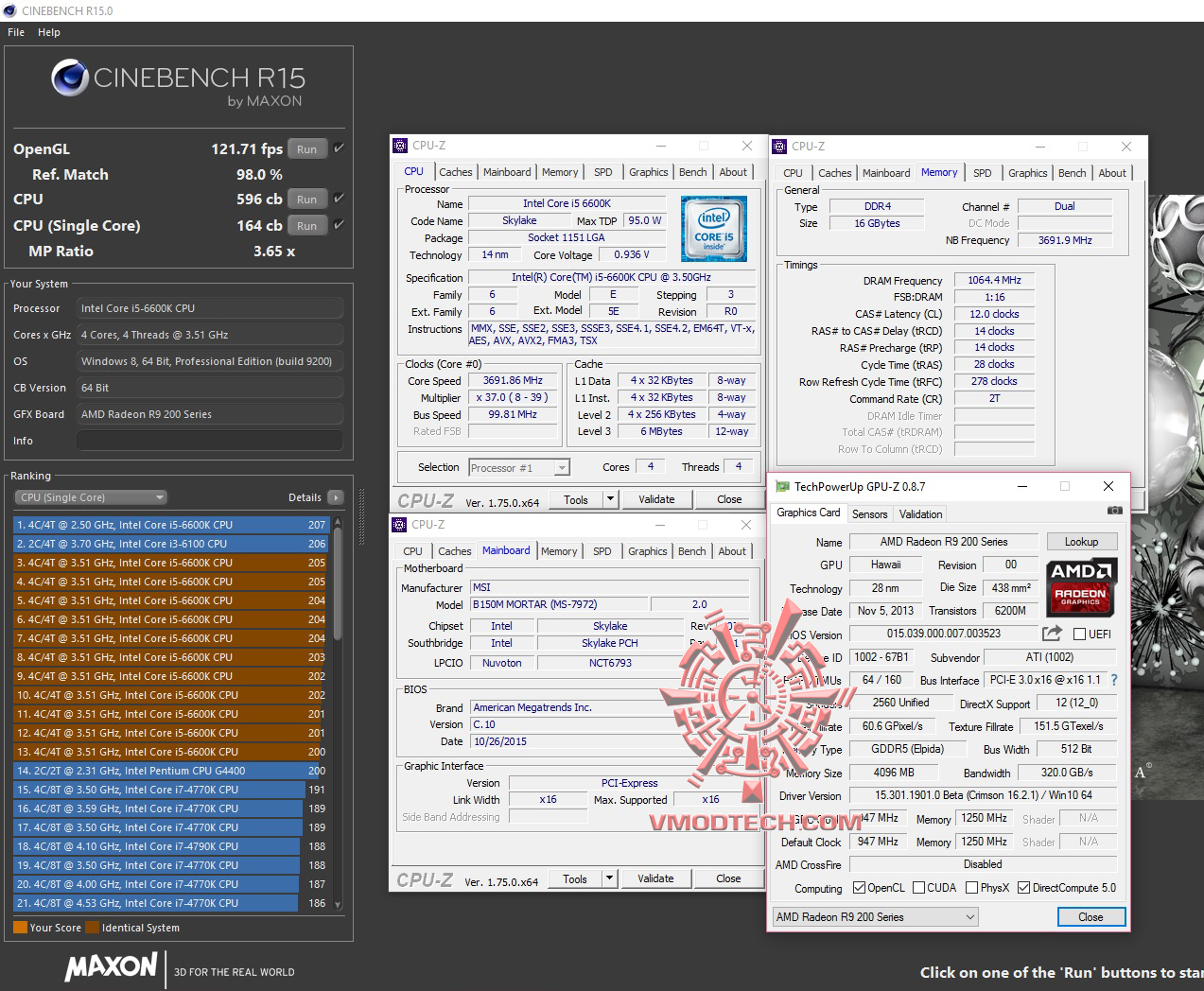The height and width of the screenshot is (991, 1204).
Task: Run the OpenGL benchmark
Action: [x=306, y=148]
